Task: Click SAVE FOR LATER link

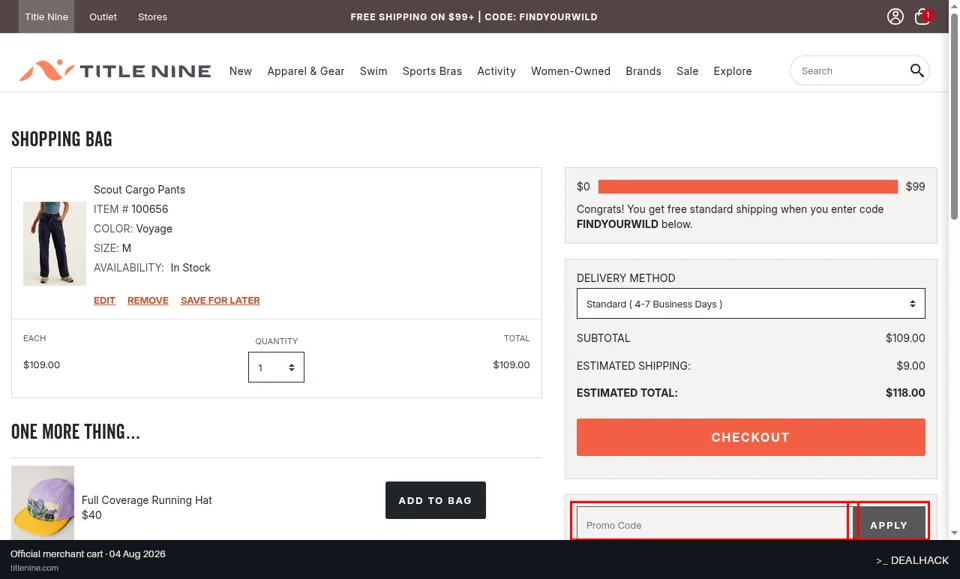Action: (x=220, y=301)
